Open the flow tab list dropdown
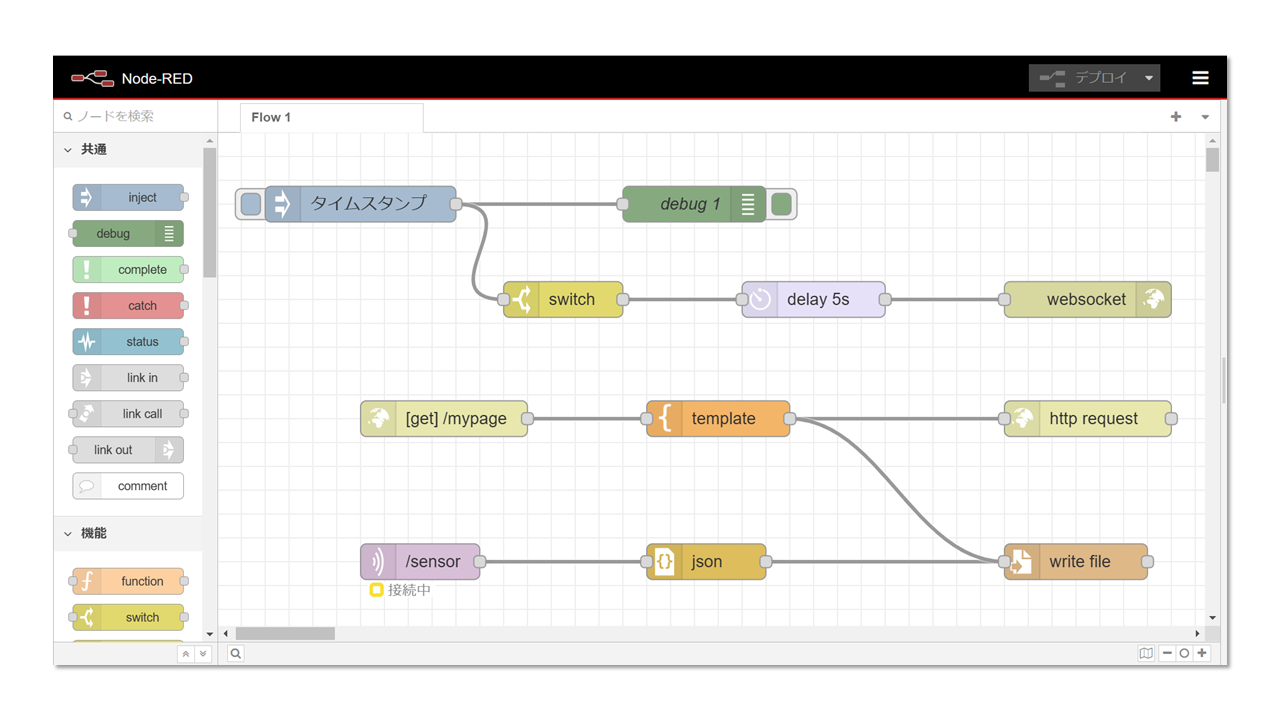This screenshot has height=720, width=1280. tap(1205, 117)
